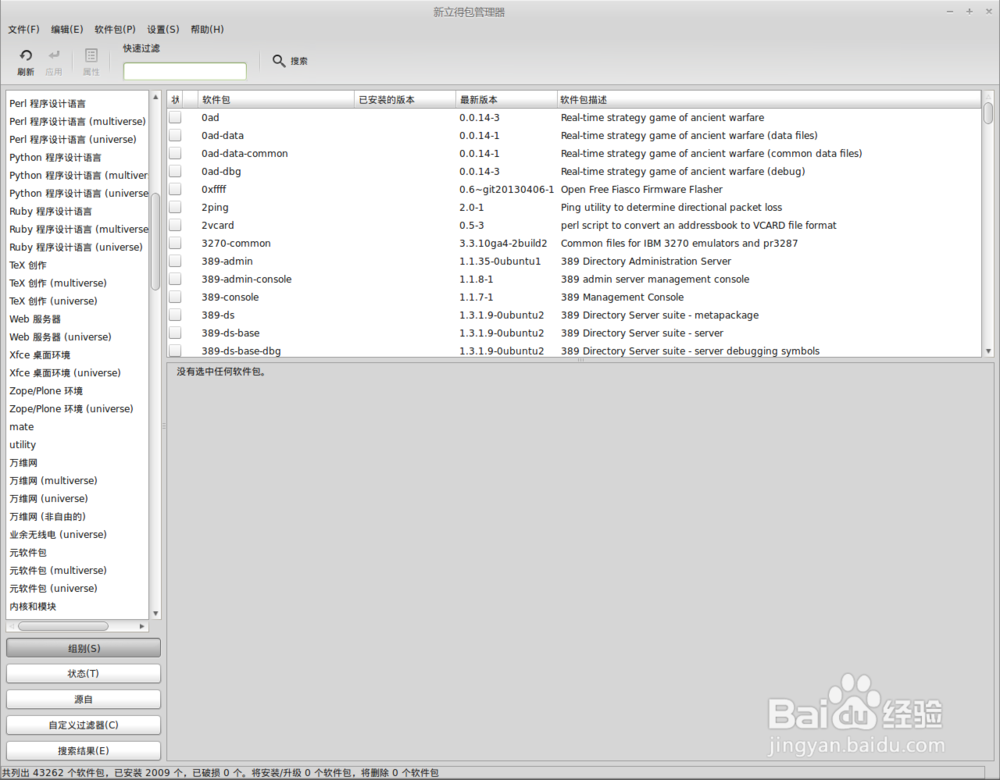Image resolution: width=1000 pixels, height=780 pixels.
Task: Mark the 389-admin package checkbox
Action: pos(174,261)
